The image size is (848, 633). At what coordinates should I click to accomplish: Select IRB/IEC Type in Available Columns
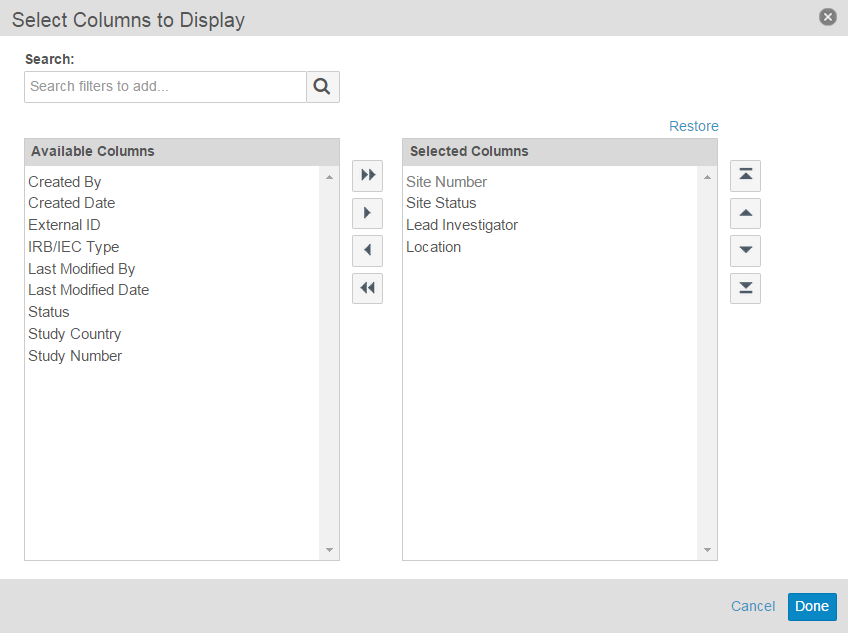74,247
